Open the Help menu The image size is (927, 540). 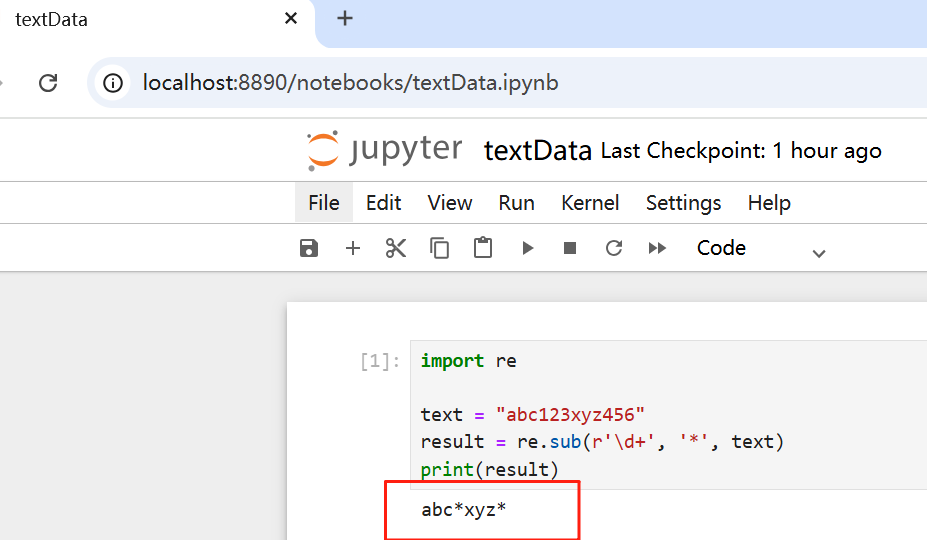[x=769, y=203]
